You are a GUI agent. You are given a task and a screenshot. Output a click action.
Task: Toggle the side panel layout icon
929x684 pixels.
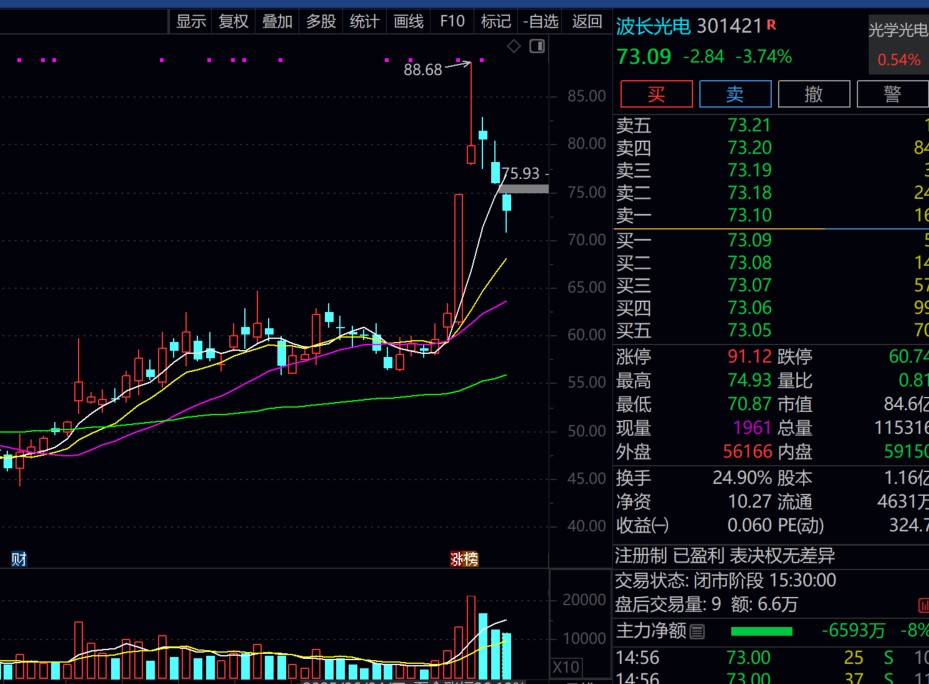click(537, 46)
